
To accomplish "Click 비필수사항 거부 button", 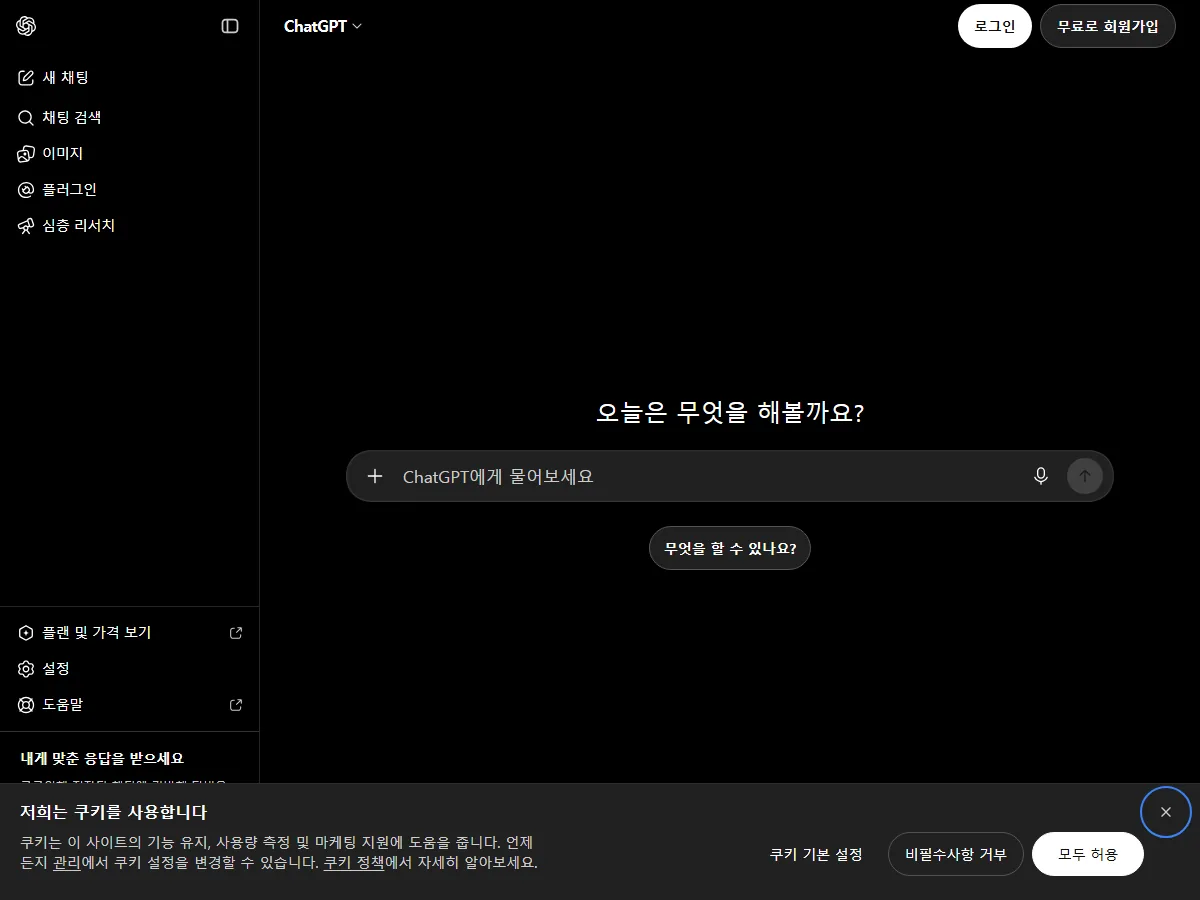I will (x=956, y=854).
